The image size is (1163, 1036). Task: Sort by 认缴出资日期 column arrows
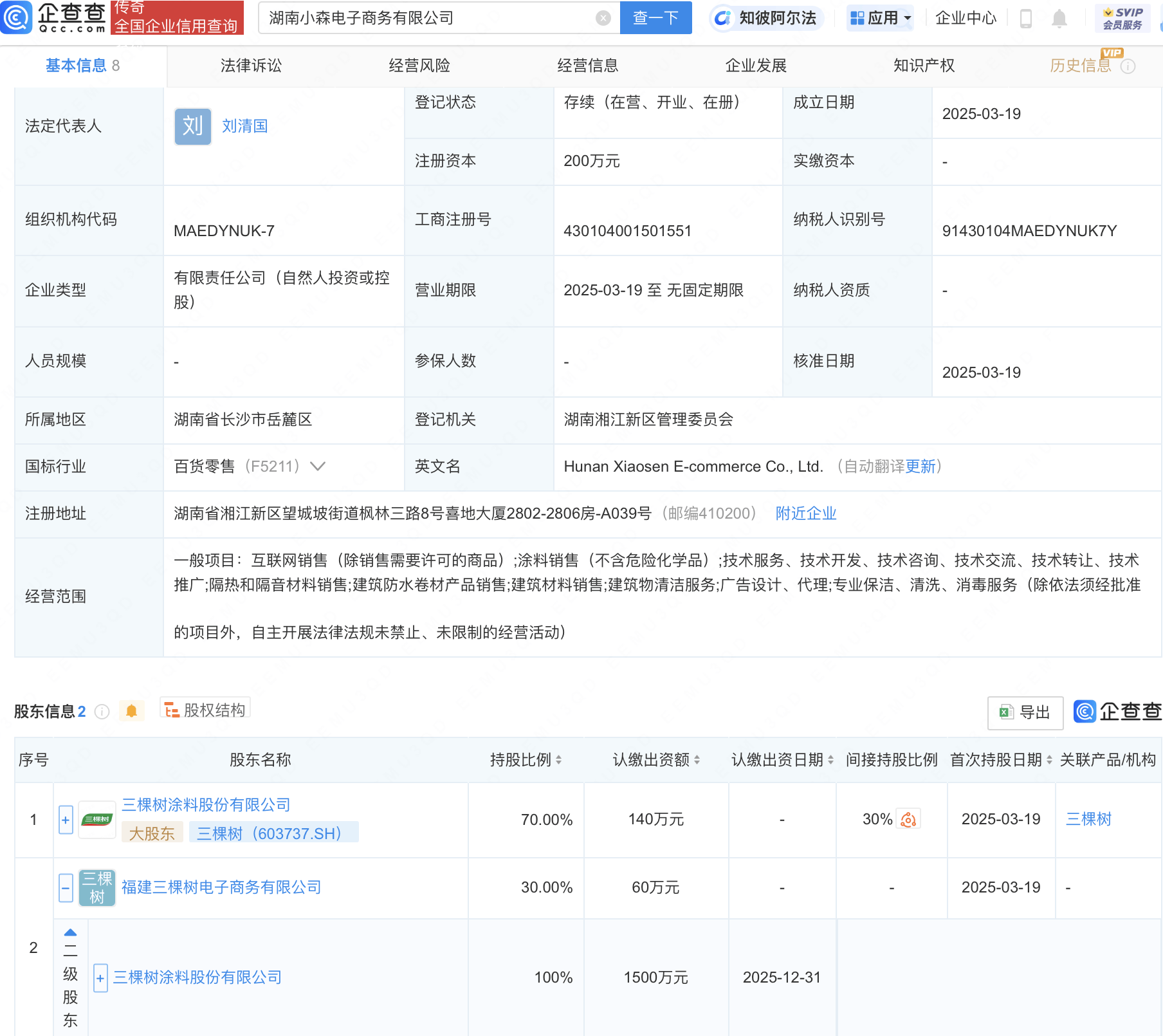coord(830,760)
